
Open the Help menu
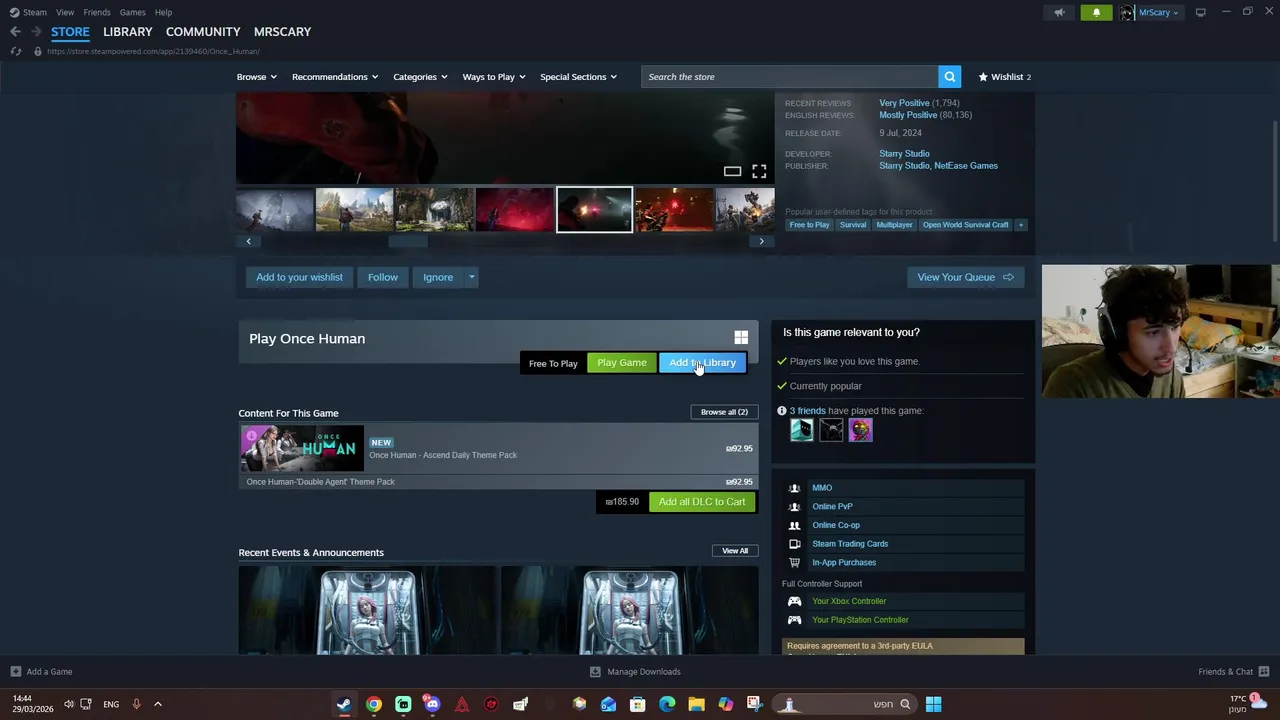click(x=163, y=12)
